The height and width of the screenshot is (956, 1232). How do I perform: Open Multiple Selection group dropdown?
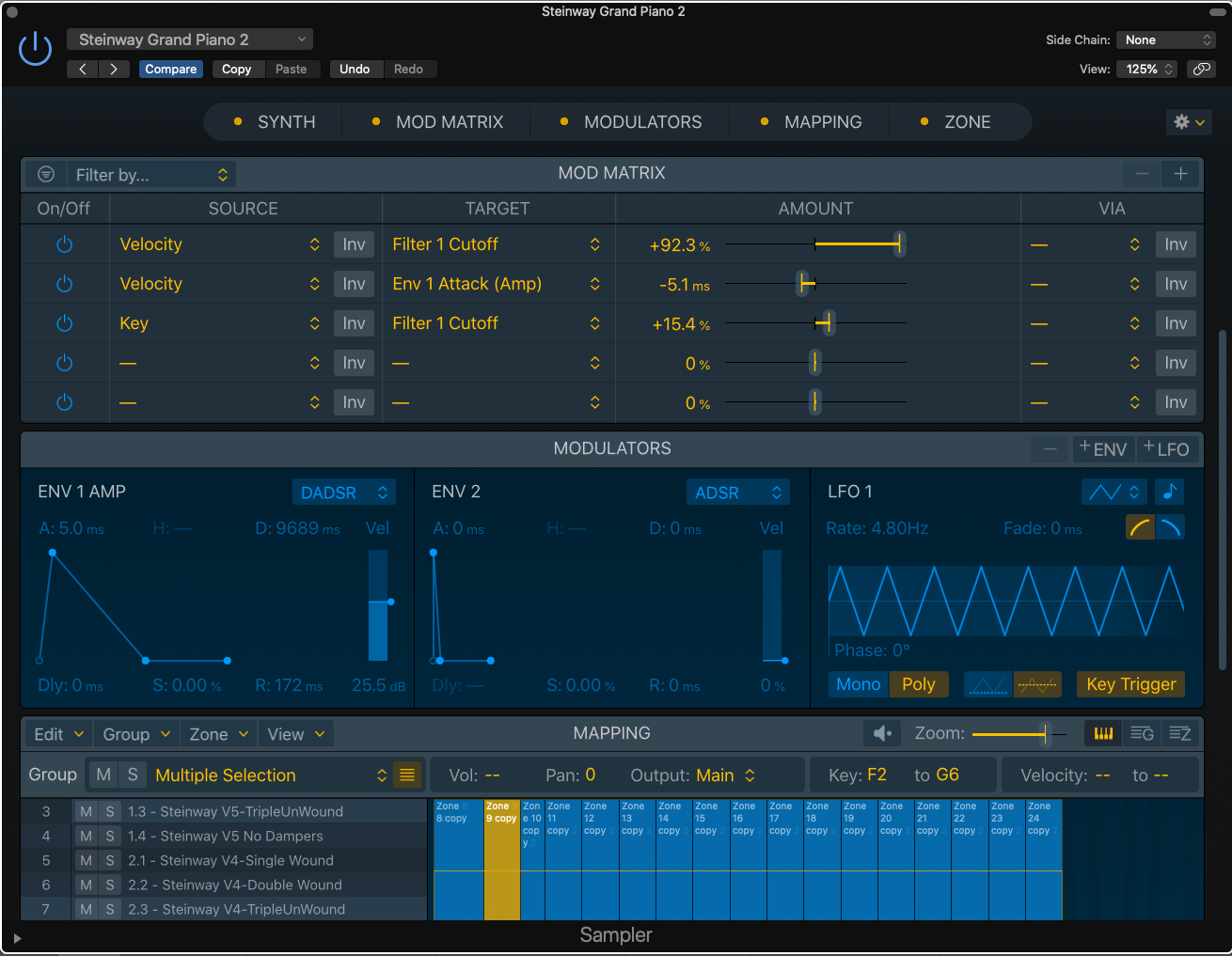(x=271, y=775)
